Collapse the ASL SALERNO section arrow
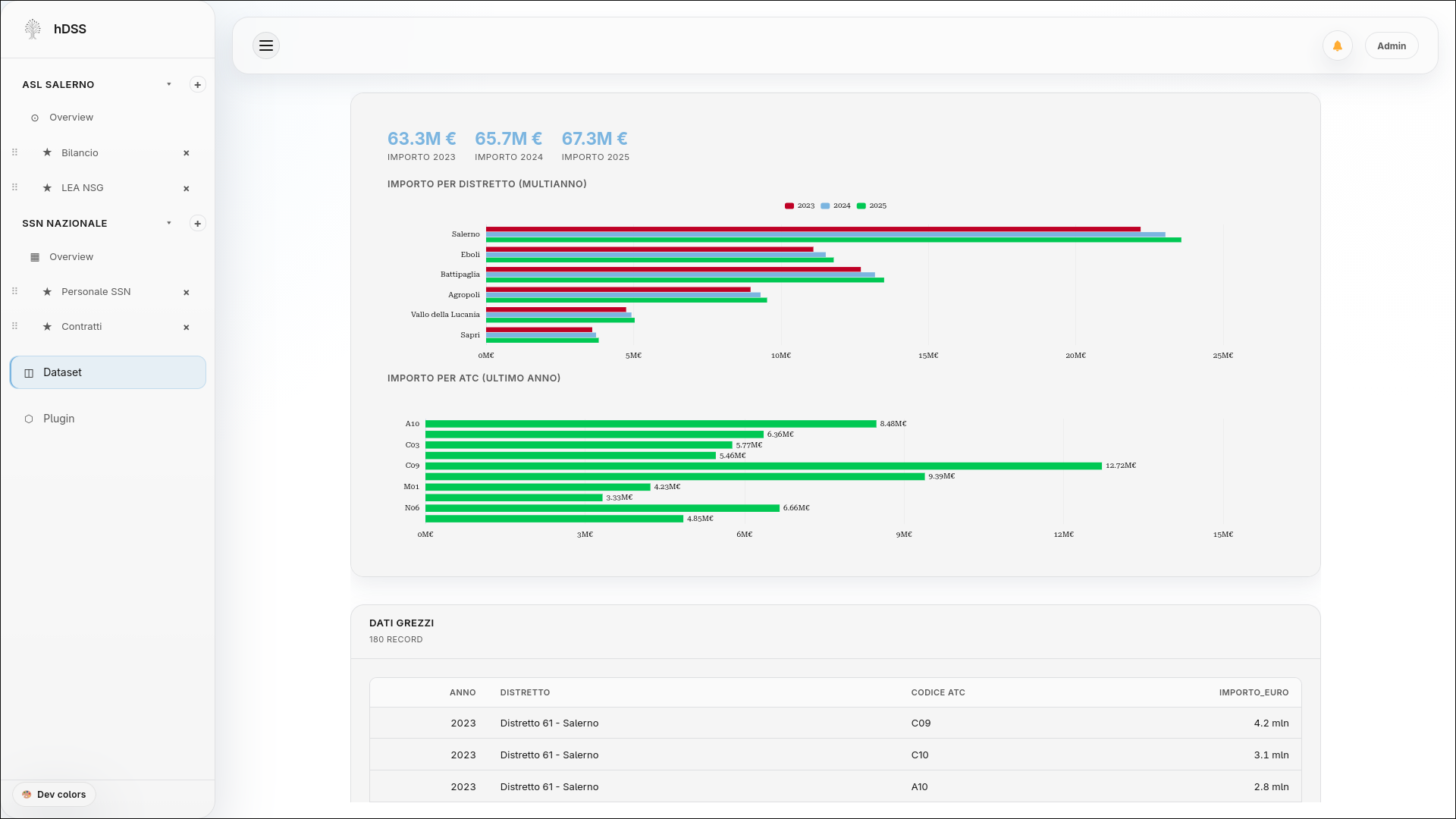This screenshot has width=1456, height=819. click(169, 84)
